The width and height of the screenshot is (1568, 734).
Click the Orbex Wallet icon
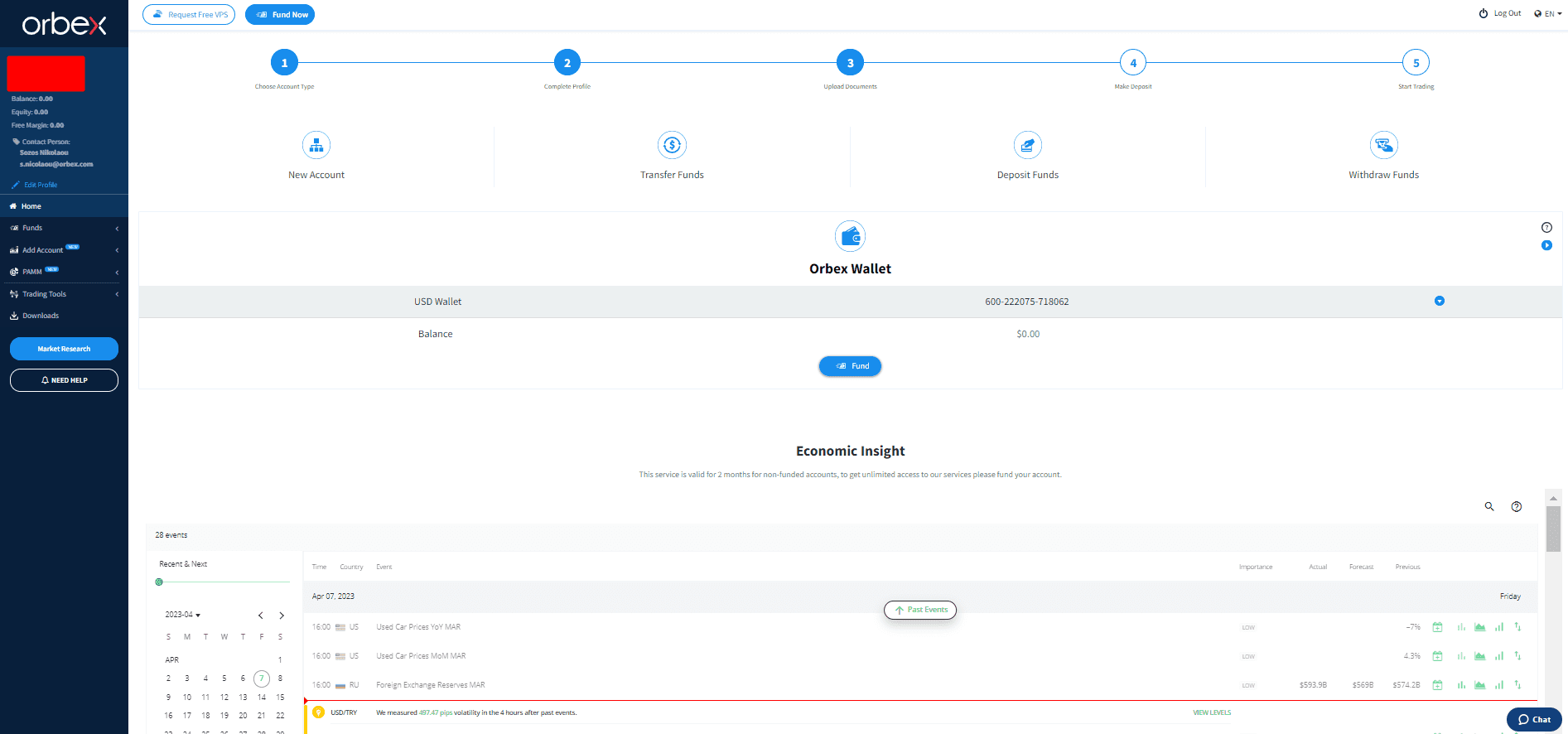(x=850, y=236)
